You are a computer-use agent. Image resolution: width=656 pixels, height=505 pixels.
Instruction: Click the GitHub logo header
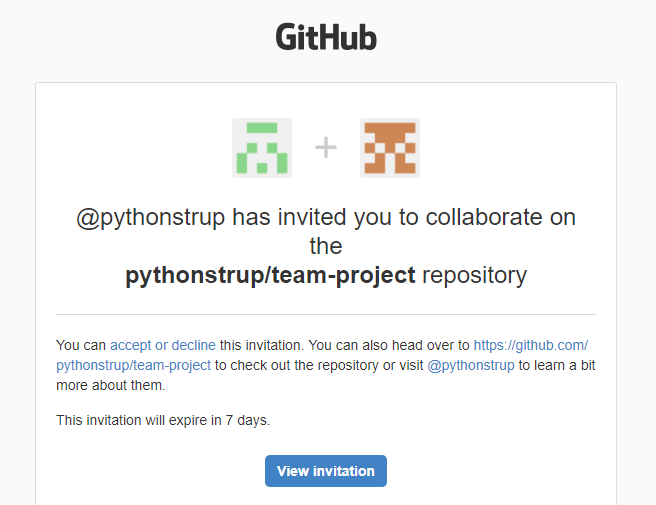point(326,37)
